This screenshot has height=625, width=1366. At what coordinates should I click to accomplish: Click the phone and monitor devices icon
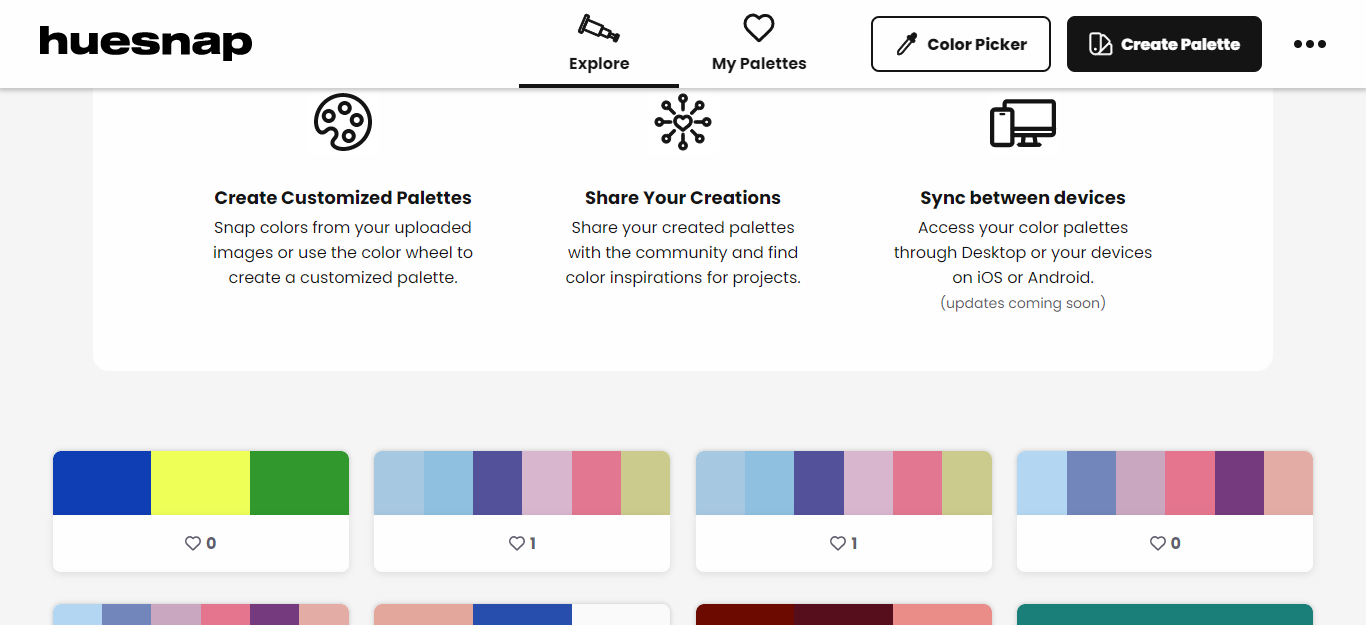[x=1023, y=123]
